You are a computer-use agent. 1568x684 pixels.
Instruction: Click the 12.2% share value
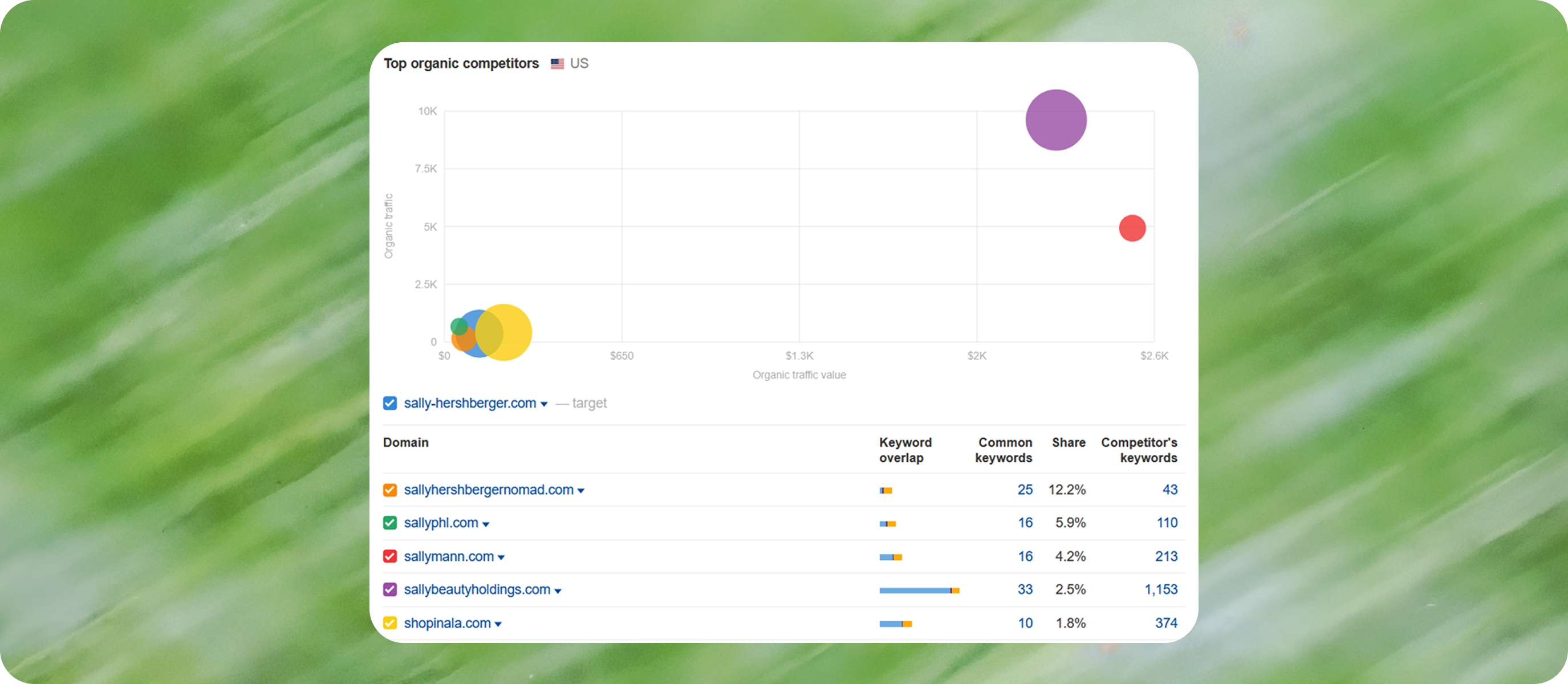[1067, 490]
